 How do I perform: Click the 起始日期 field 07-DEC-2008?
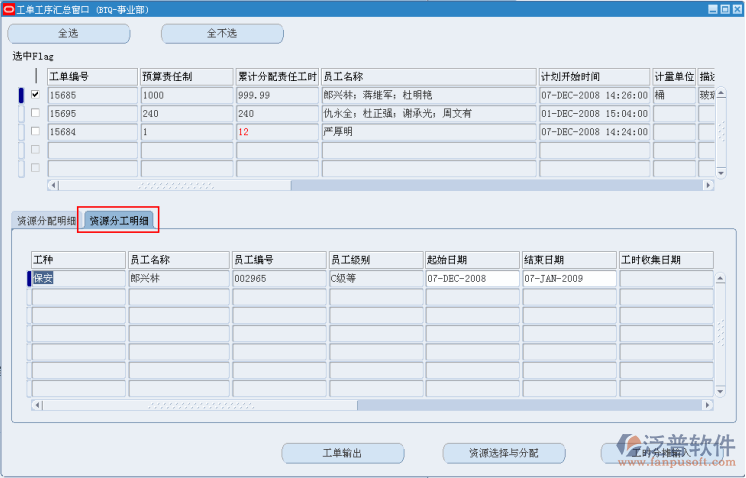pos(471,278)
